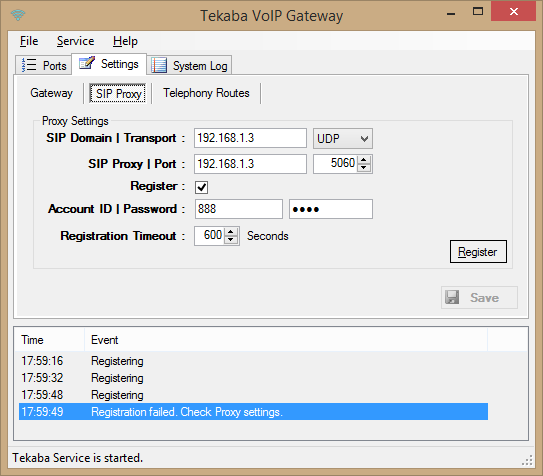Select the Gateway settings sub-tab
The height and width of the screenshot is (476, 543).
point(52,93)
